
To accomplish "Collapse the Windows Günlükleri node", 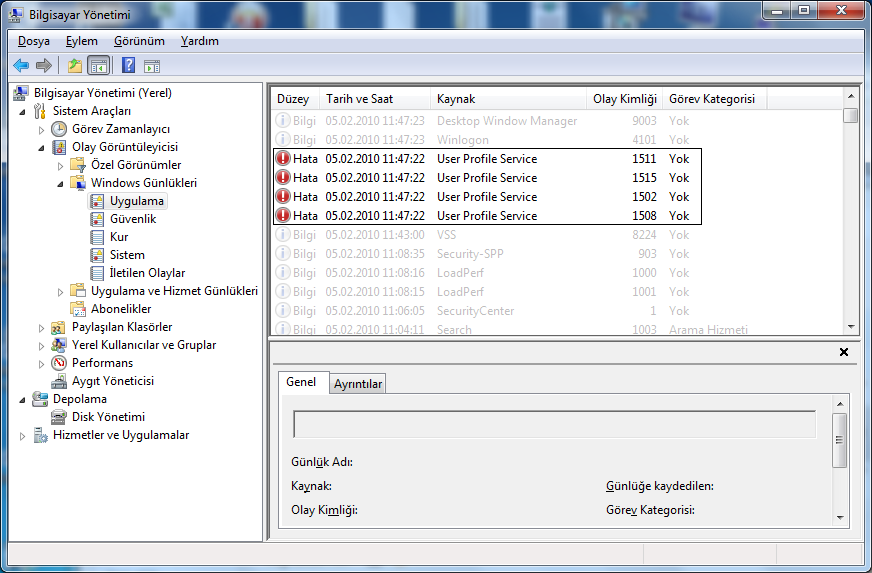I will [x=61, y=184].
